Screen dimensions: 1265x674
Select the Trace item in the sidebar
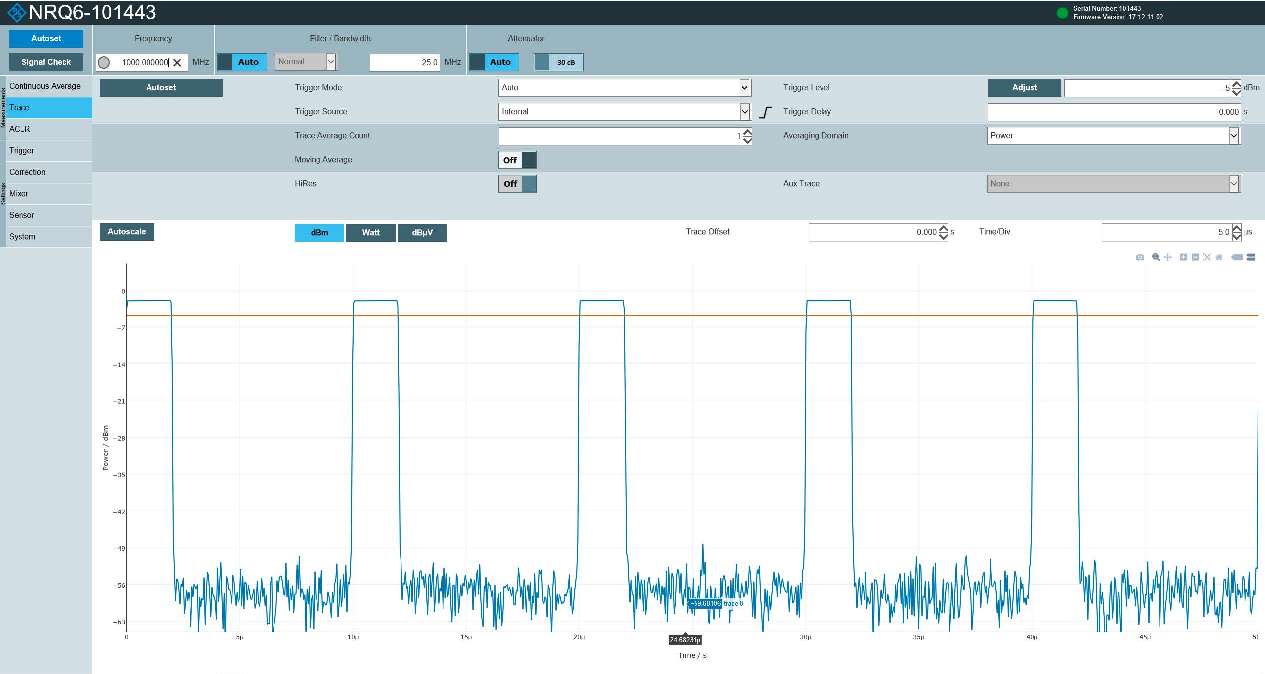48,107
